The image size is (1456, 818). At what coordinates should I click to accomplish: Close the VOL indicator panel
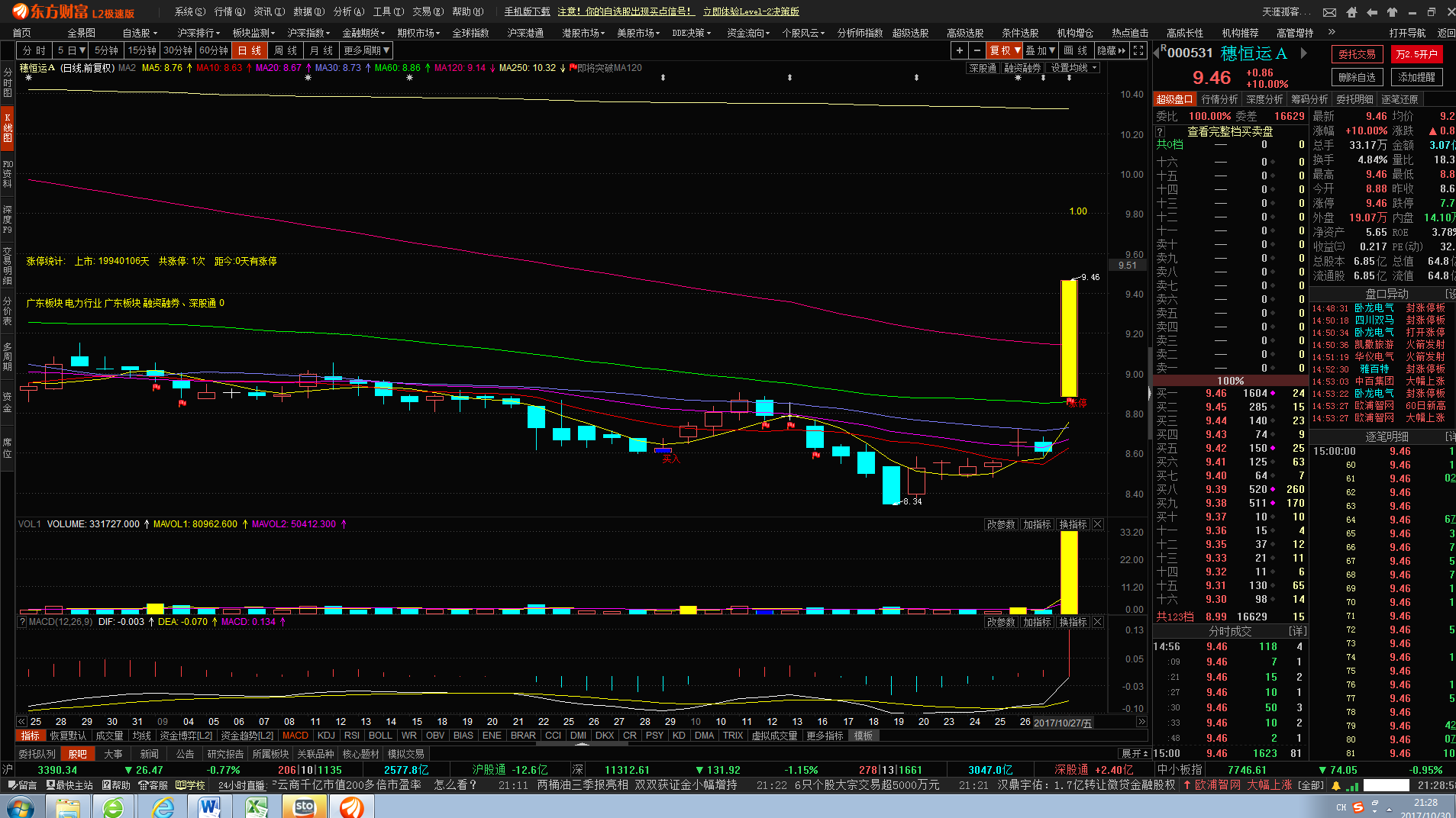pos(1097,524)
